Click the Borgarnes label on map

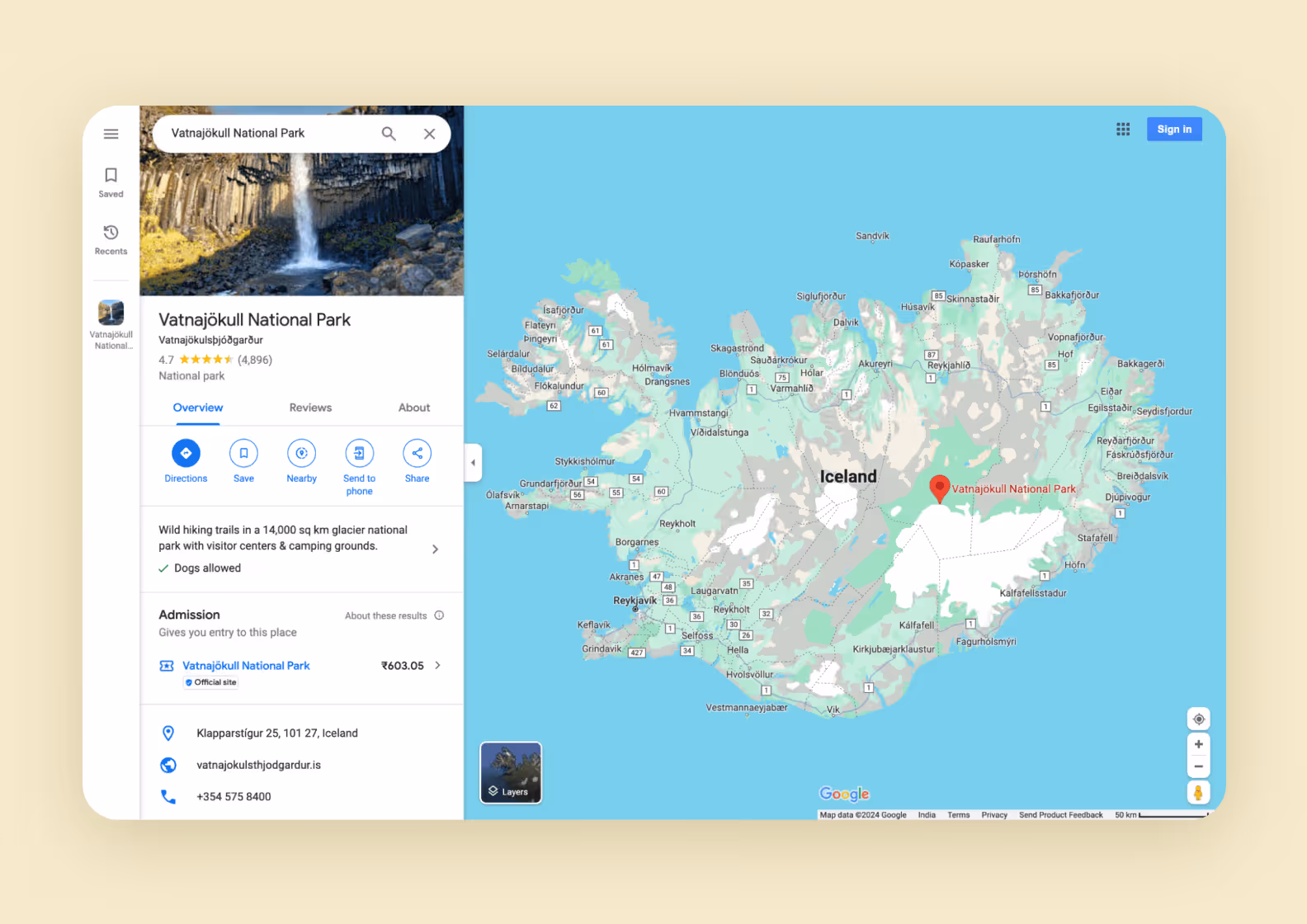click(x=637, y=542)
